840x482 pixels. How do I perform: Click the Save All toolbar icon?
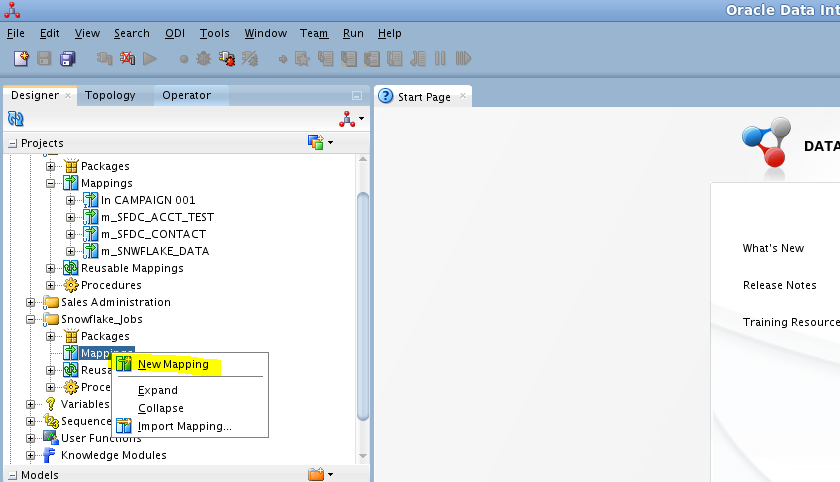pos(68,58)
